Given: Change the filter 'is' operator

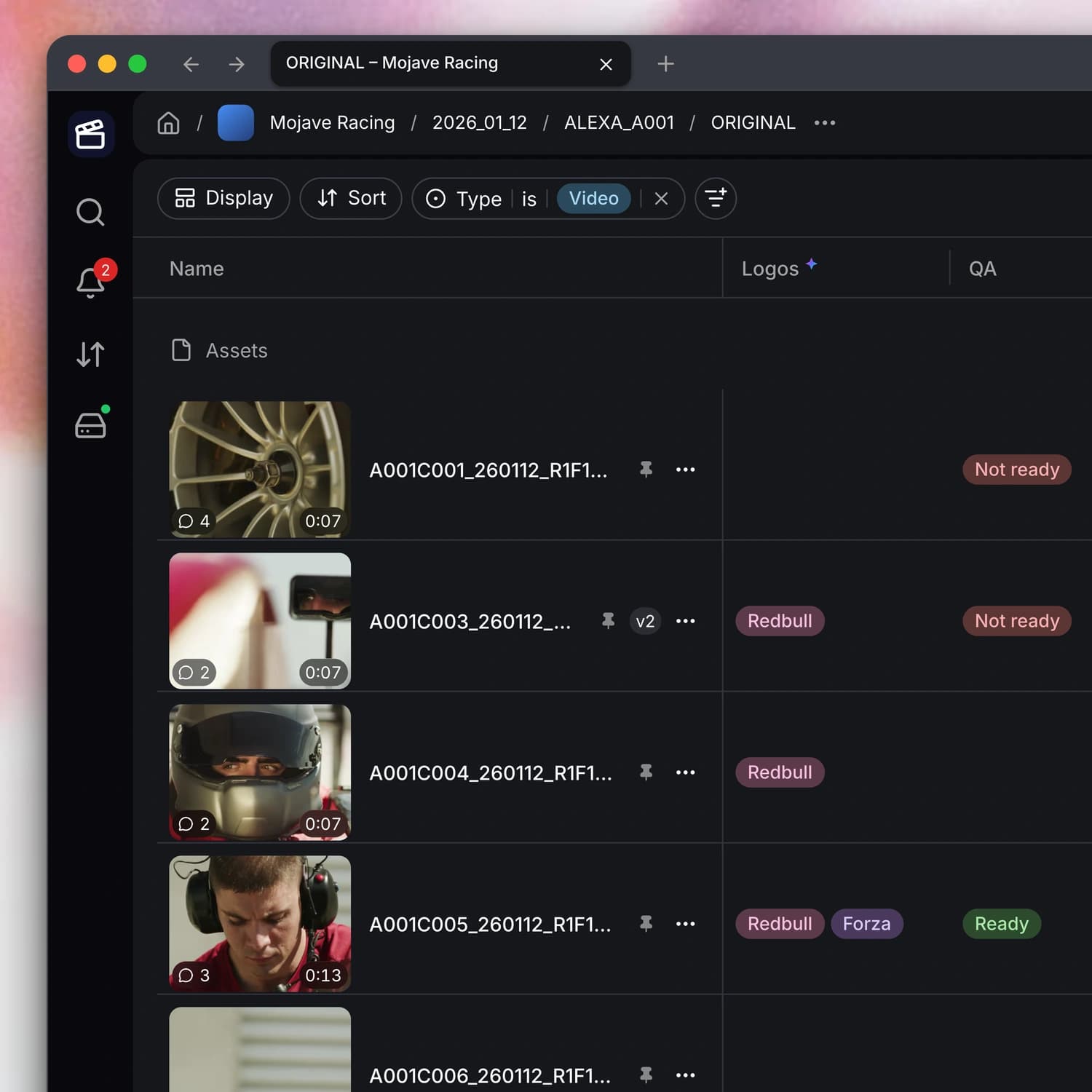Looking at the screenshot, I should [529, 199].
